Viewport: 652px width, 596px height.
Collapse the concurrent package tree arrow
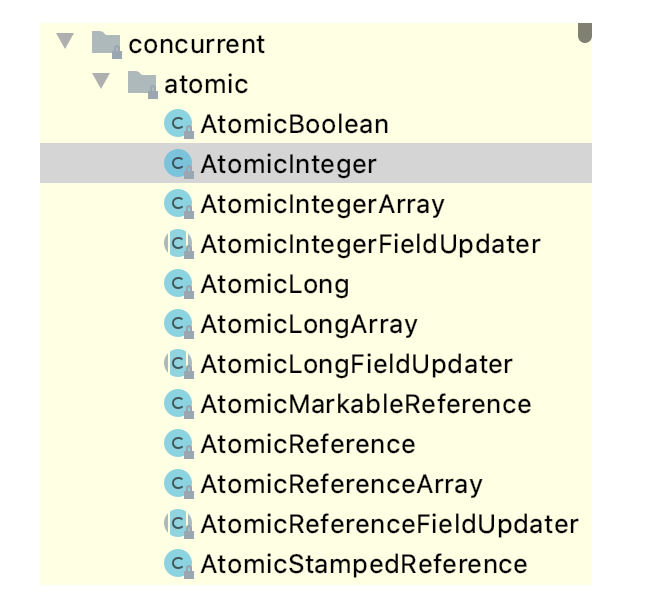[65, 41]
